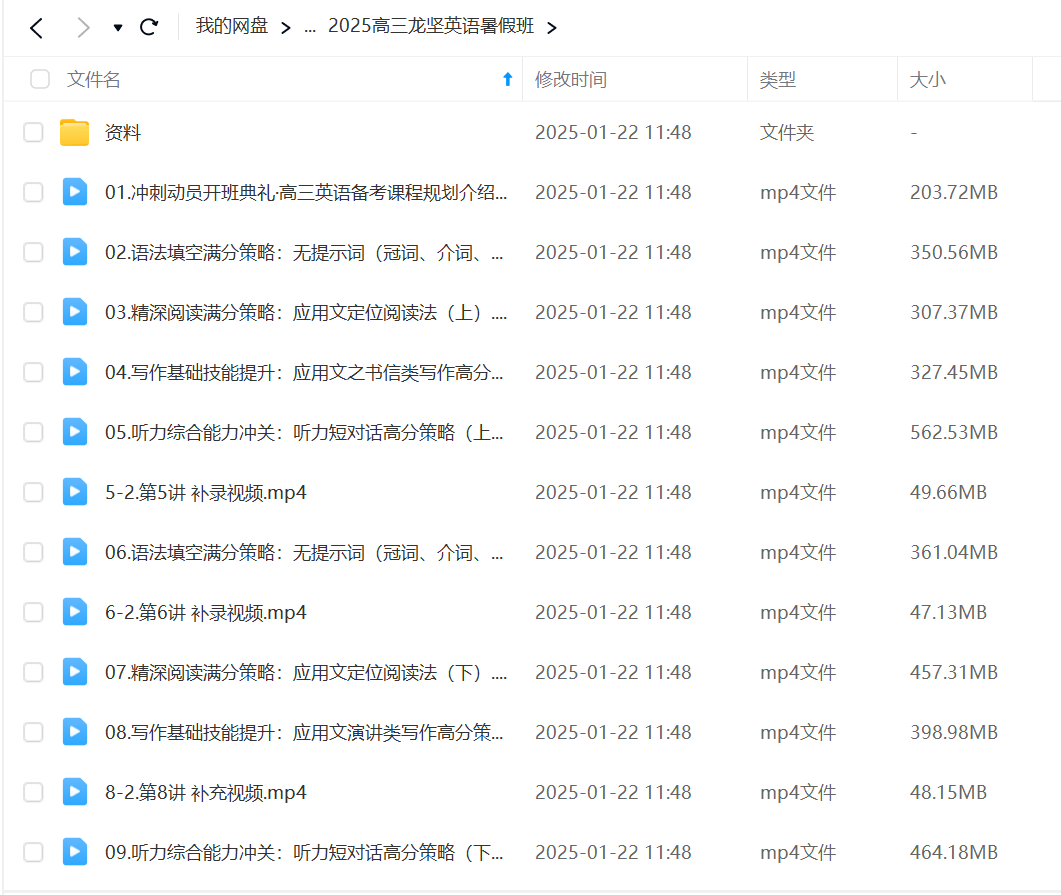The image size is (1061, 895).
Task: Check the box for 01.冲刺动员开班典礼 video
Action: tap(33, 193)
